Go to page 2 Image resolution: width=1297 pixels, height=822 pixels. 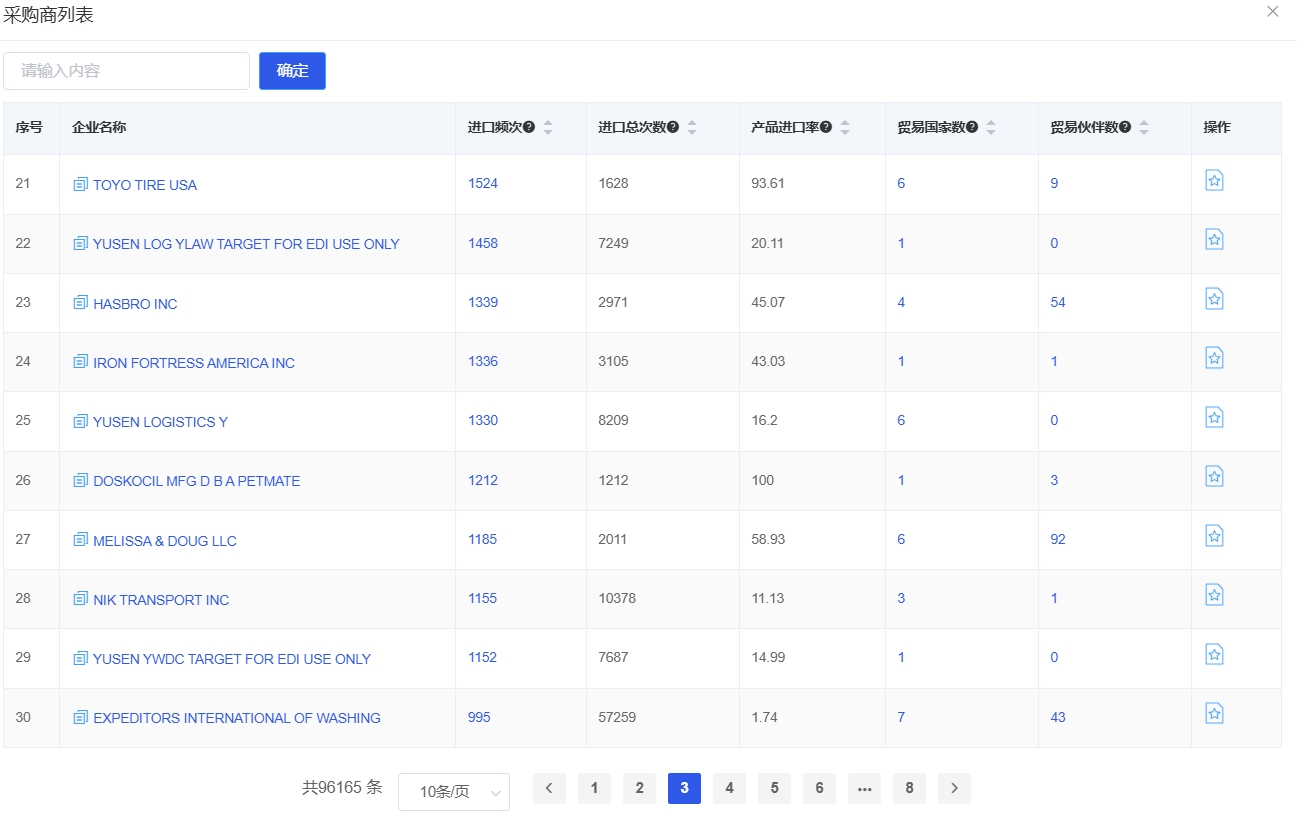[639, 788]
